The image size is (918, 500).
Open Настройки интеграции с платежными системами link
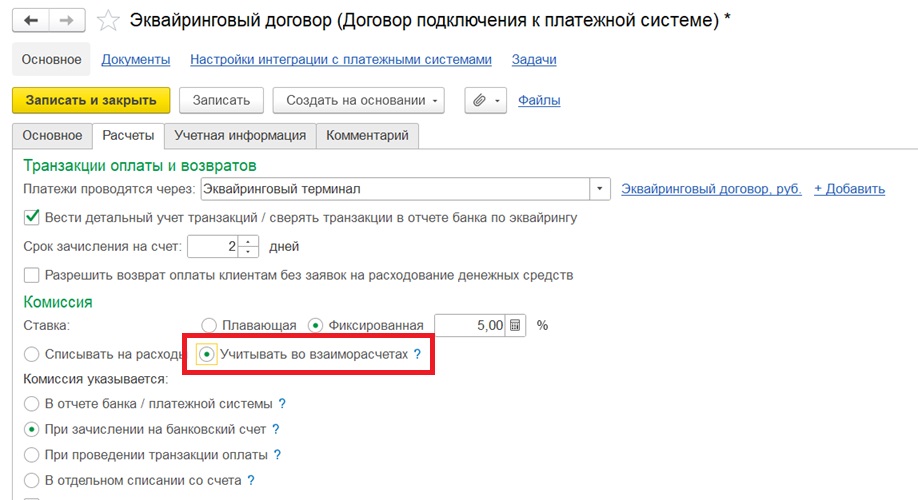(340, 60)
